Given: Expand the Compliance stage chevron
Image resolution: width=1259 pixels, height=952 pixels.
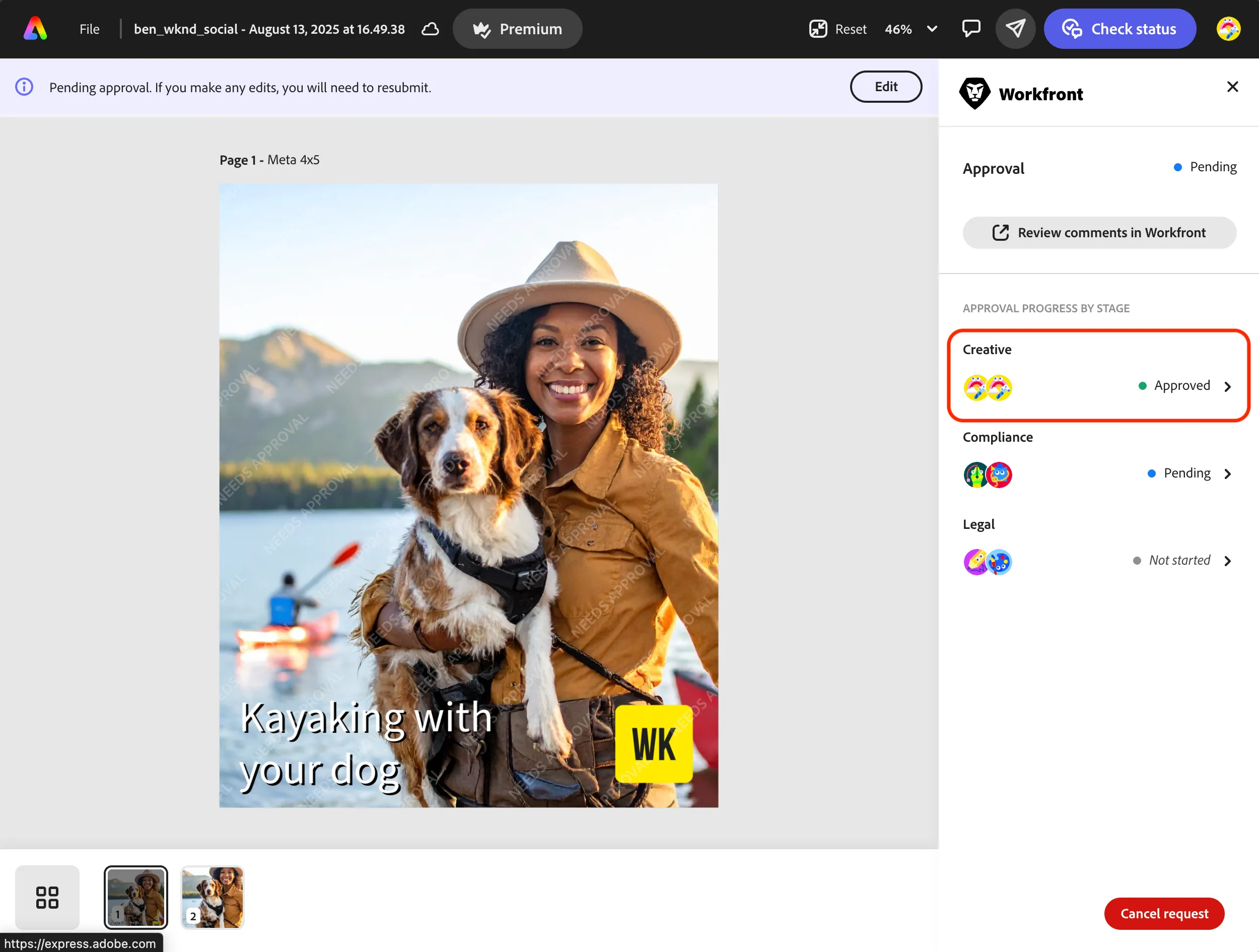Looking at the screenshot, I should click(x=1228, y=473).
